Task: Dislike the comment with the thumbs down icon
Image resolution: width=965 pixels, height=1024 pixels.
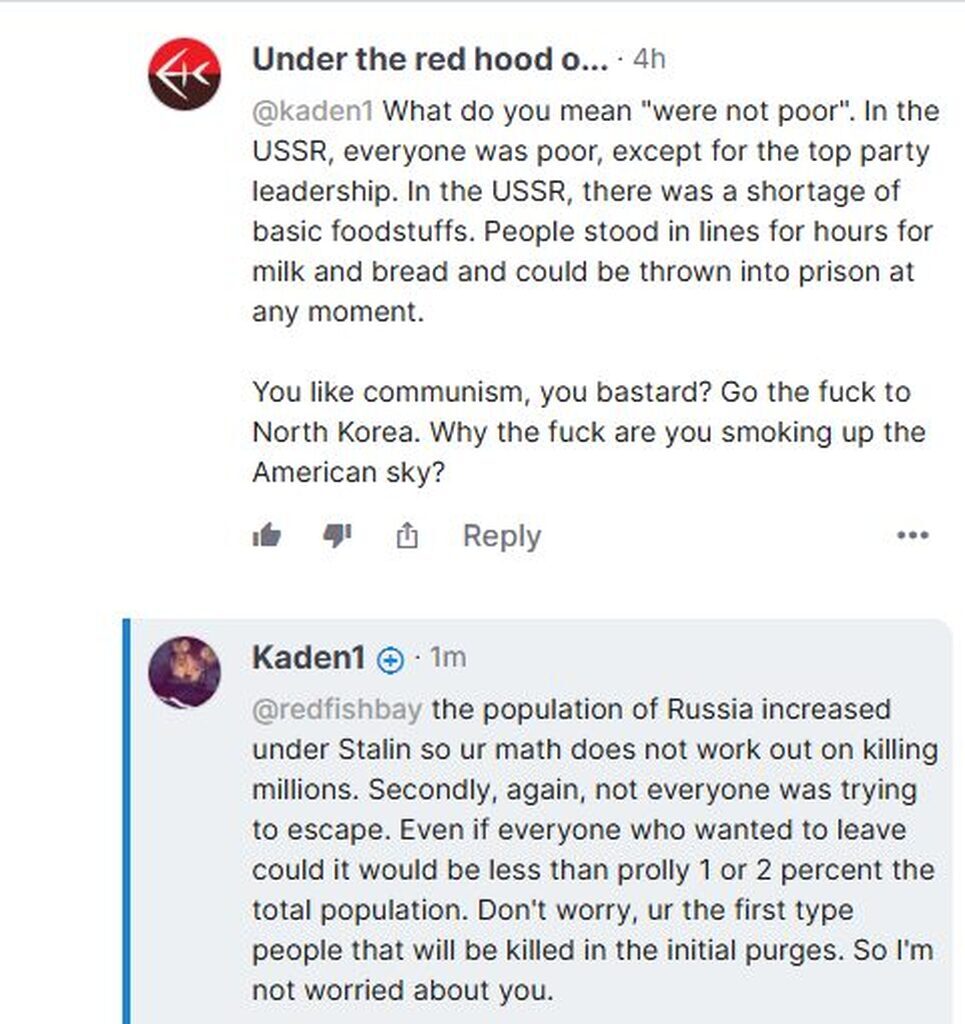Action: point(338,536)
